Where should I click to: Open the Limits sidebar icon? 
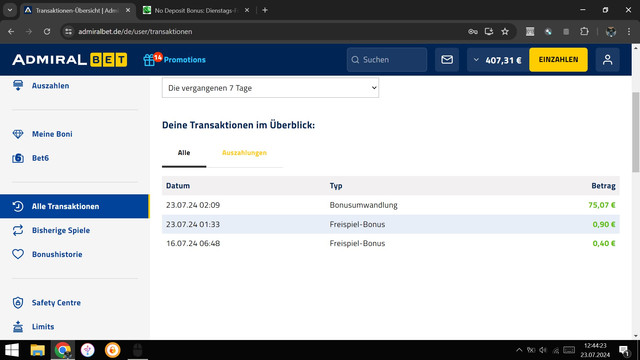[18, 327]
